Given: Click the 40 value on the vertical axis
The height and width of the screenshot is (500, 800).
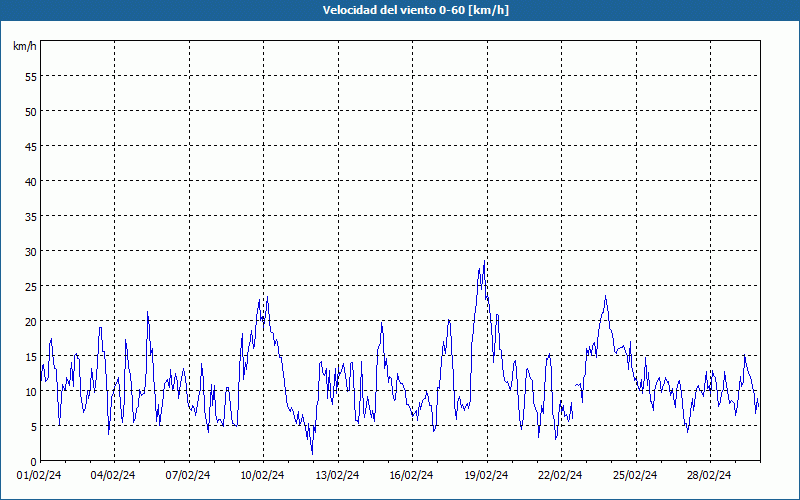Looking at the screenshot, I should point(31,182).
